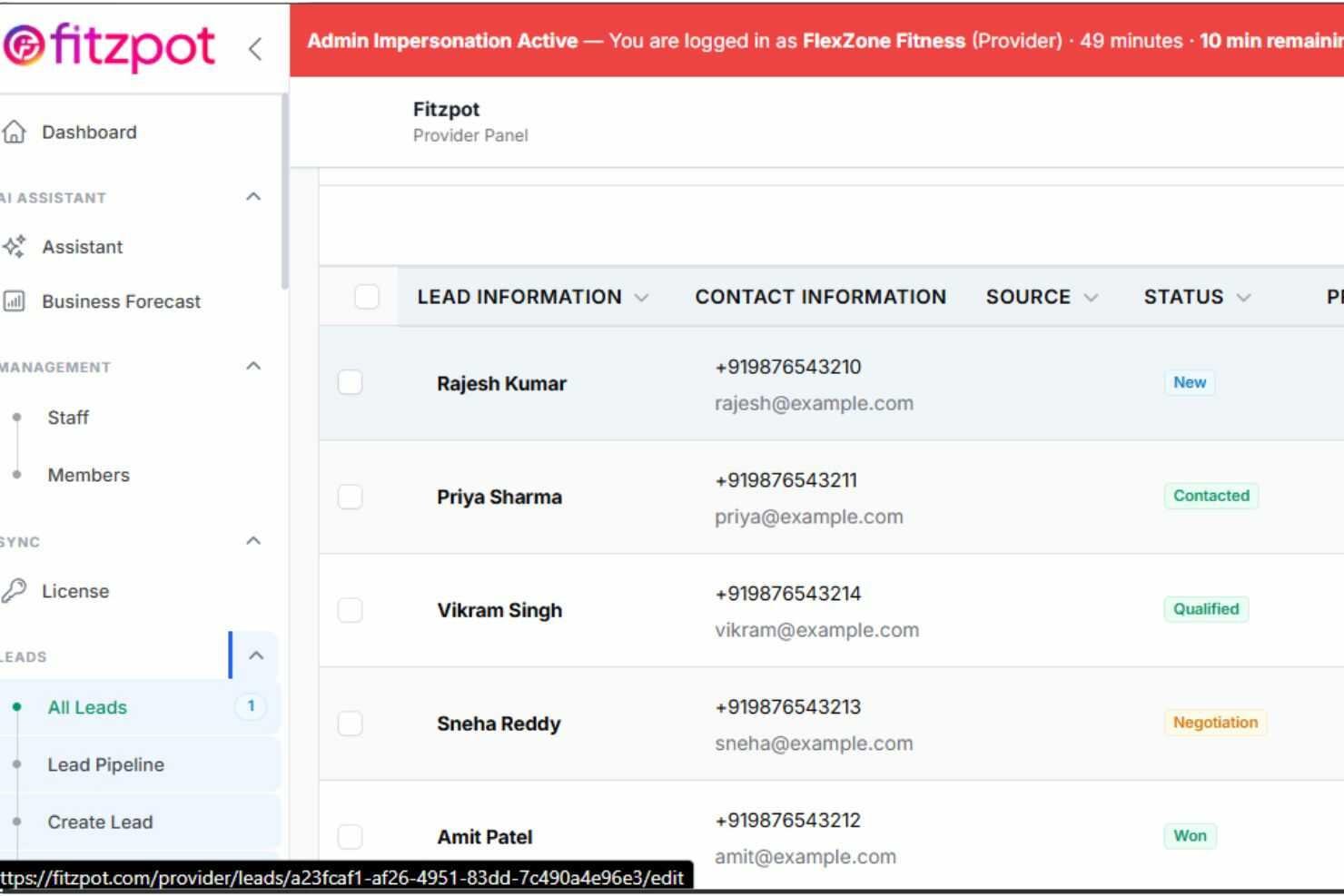Collapse the sidebar with the left arrow
Image resolution: width=1344 pixels, height=896 pixels.
[x=255, y=48]
